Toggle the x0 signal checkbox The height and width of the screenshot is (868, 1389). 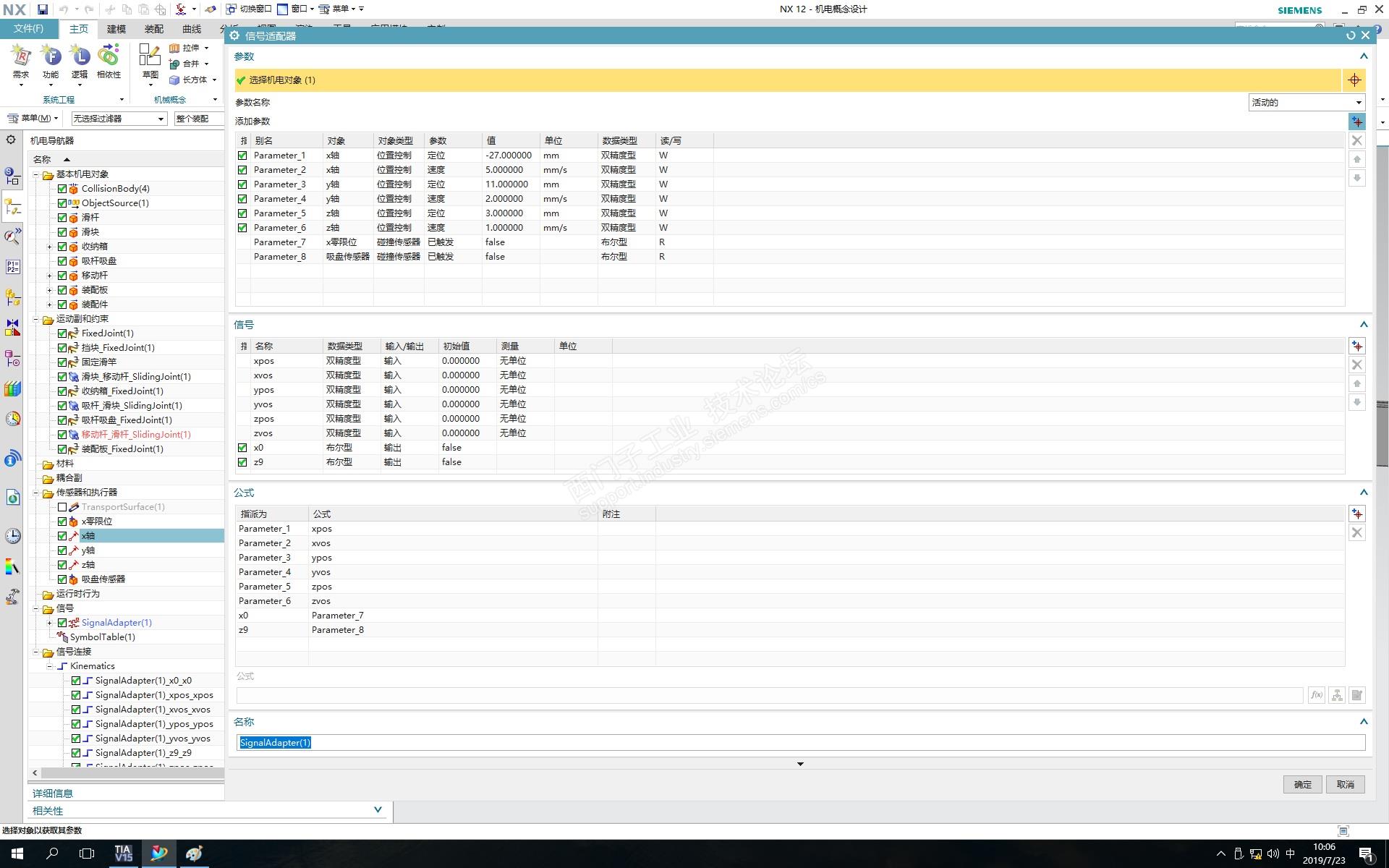click(x=242, y=448)
